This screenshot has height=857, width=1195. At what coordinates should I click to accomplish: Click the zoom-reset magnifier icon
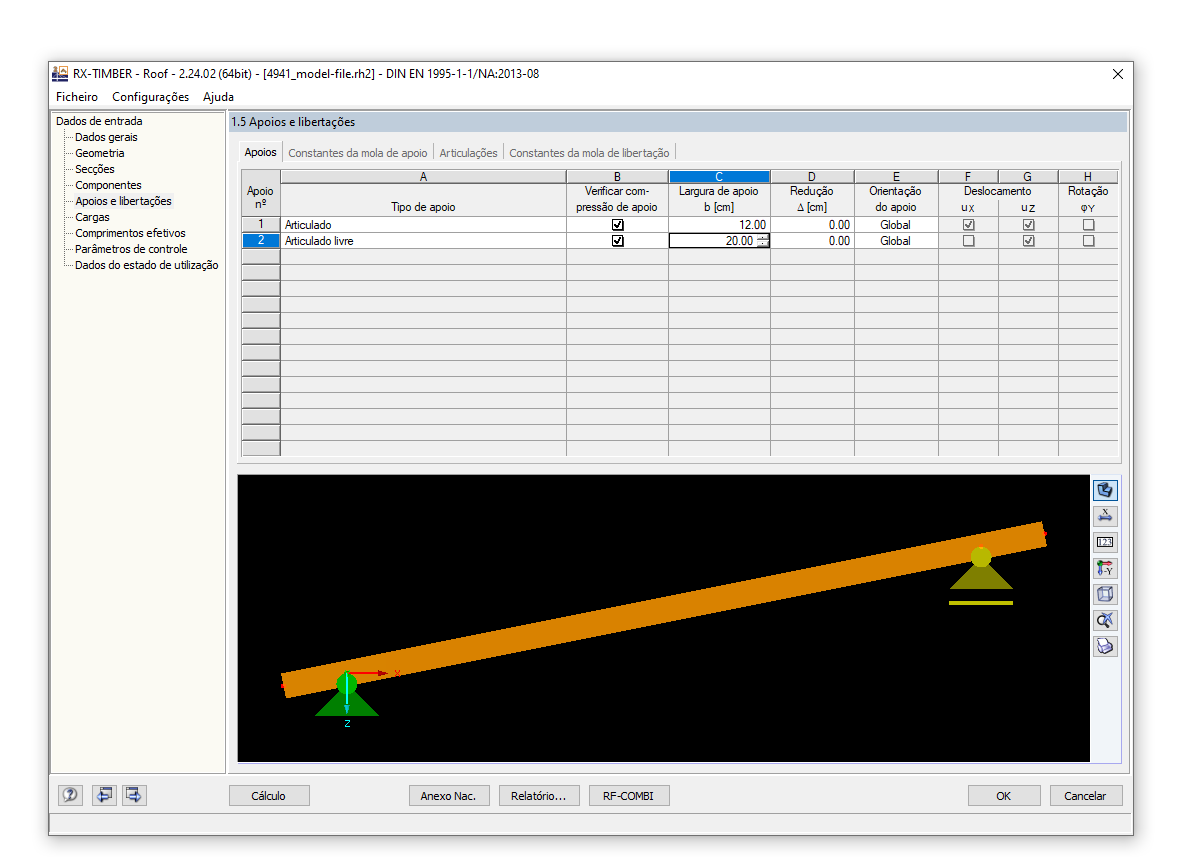(1104, 620)
